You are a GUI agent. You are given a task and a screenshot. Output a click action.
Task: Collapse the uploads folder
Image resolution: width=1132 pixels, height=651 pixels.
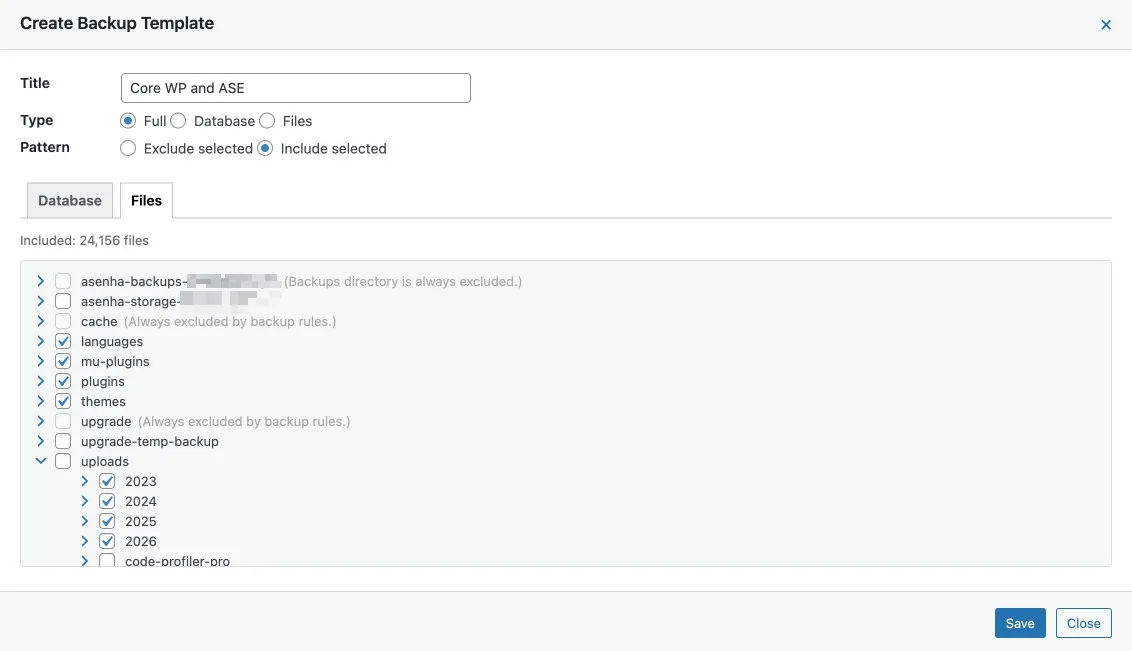[x=41, y=461]
